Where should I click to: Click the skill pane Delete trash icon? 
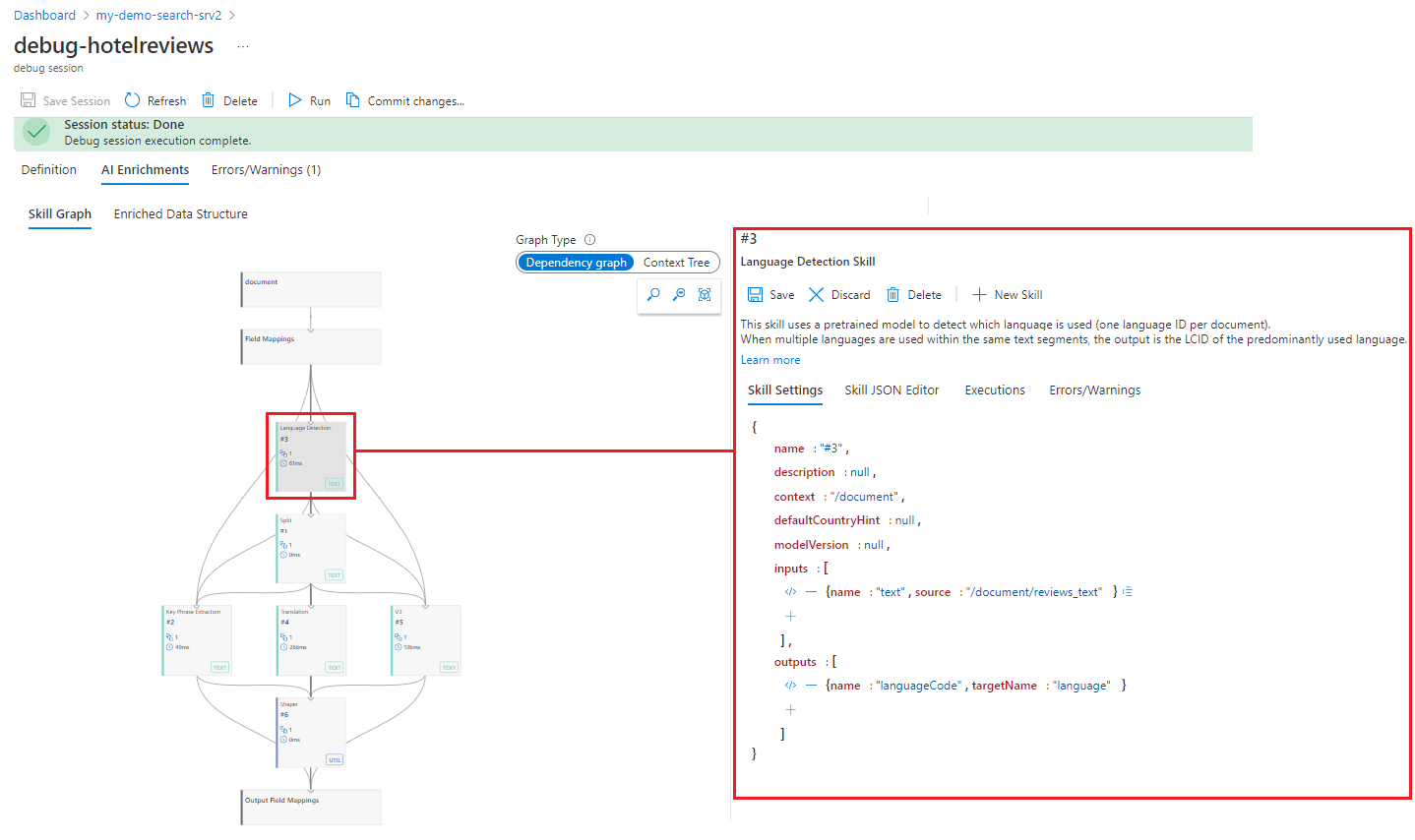[892, 294]
